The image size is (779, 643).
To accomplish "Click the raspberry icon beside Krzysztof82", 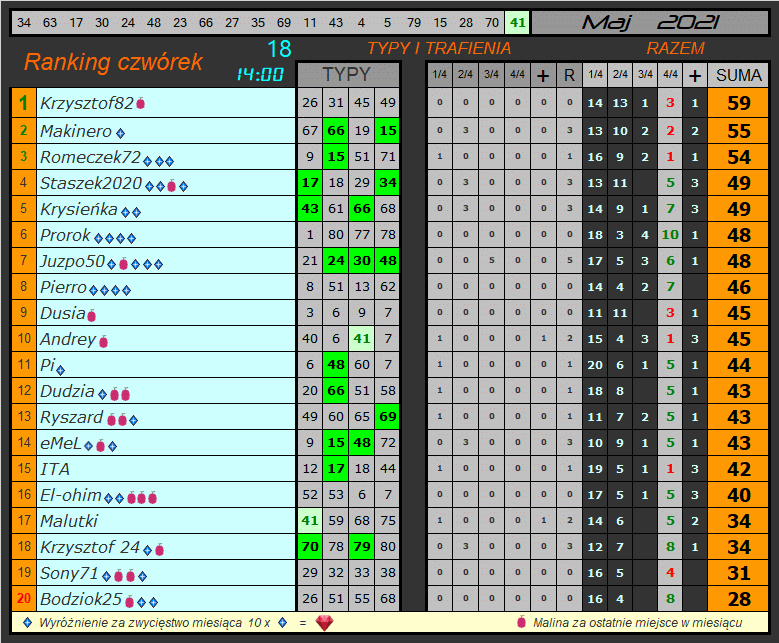I will point(141,103).
